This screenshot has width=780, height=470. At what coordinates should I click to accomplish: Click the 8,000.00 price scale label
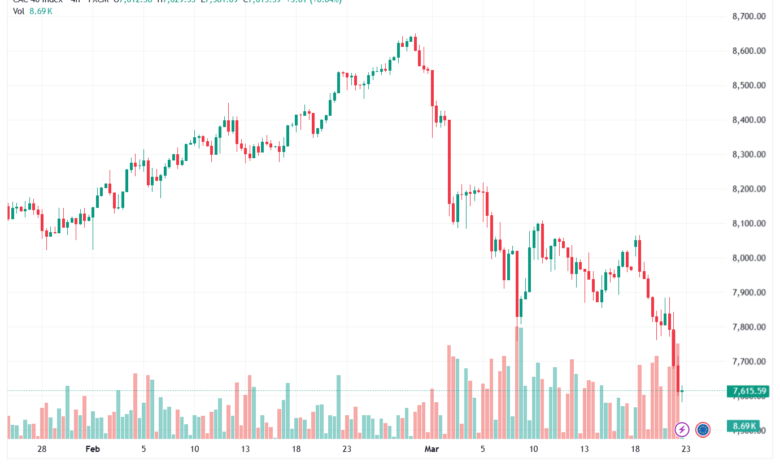(x=749, y=258)
